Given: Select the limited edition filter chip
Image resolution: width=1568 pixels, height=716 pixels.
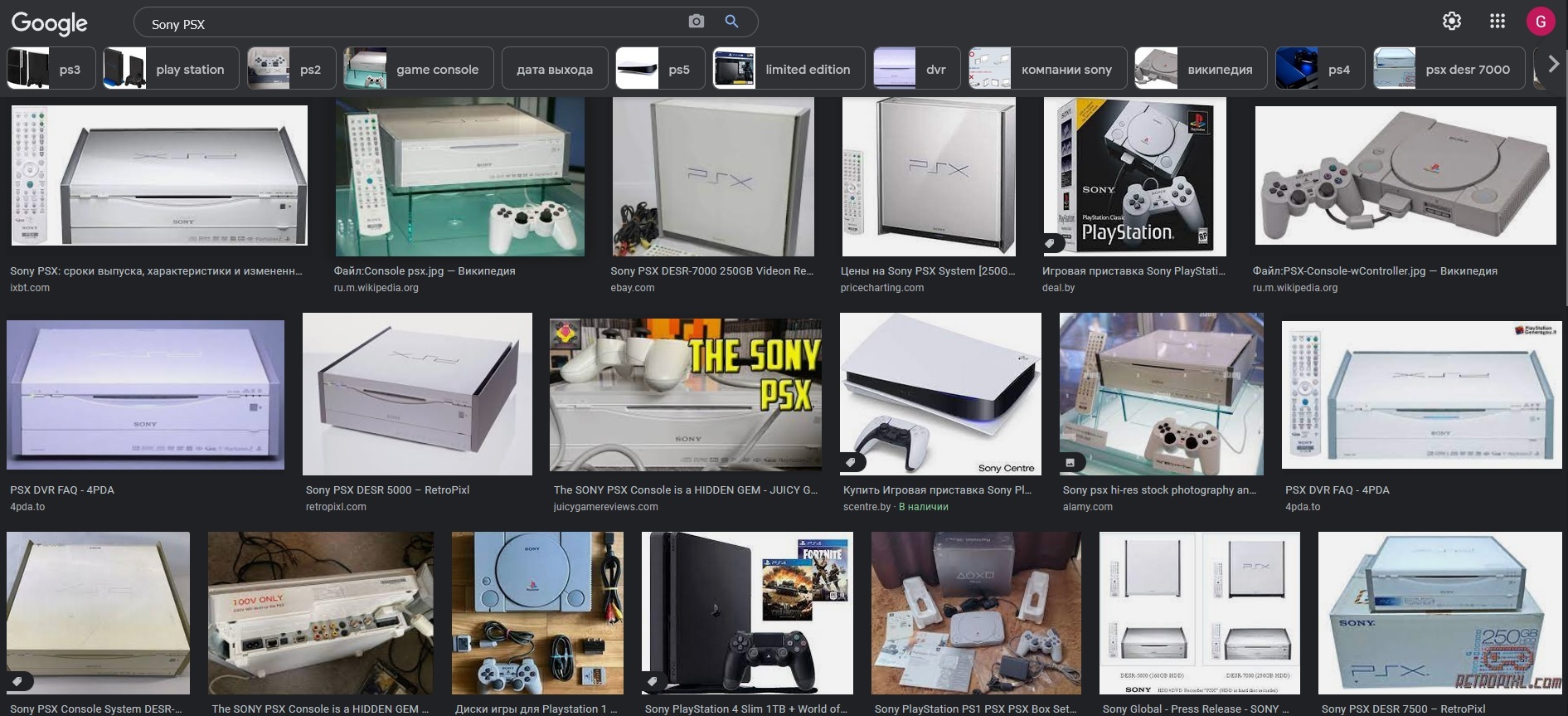Looking at the screenshot, I should click(x=789, y=68).
